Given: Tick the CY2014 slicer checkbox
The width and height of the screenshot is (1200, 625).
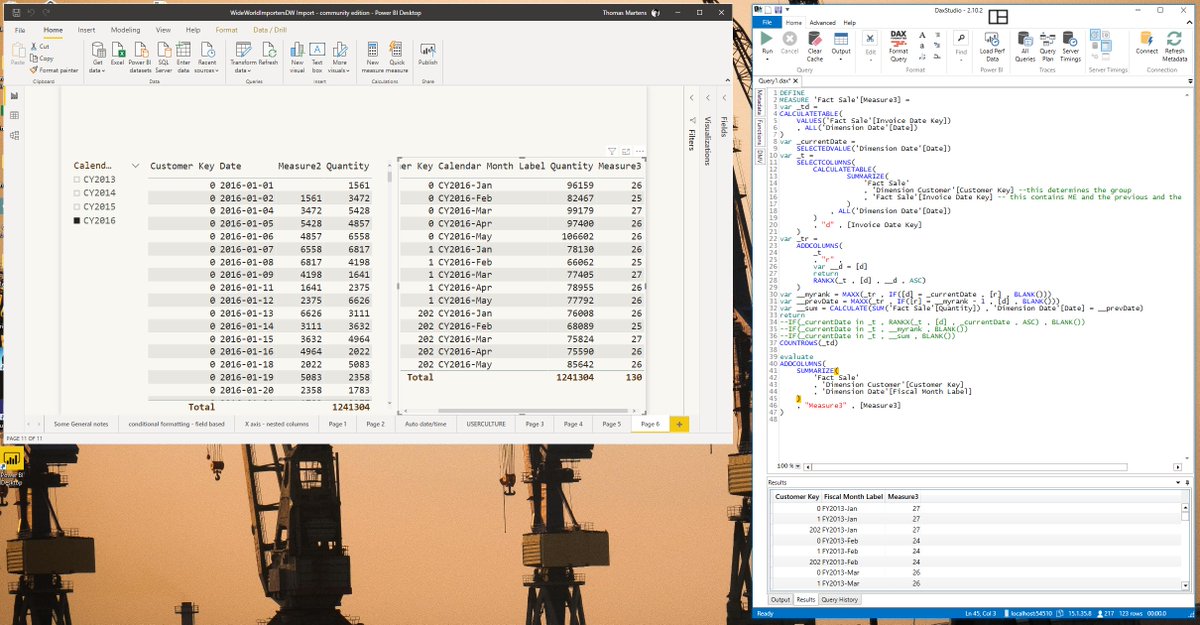Looking at the screenshot, I should click(78, 193).
